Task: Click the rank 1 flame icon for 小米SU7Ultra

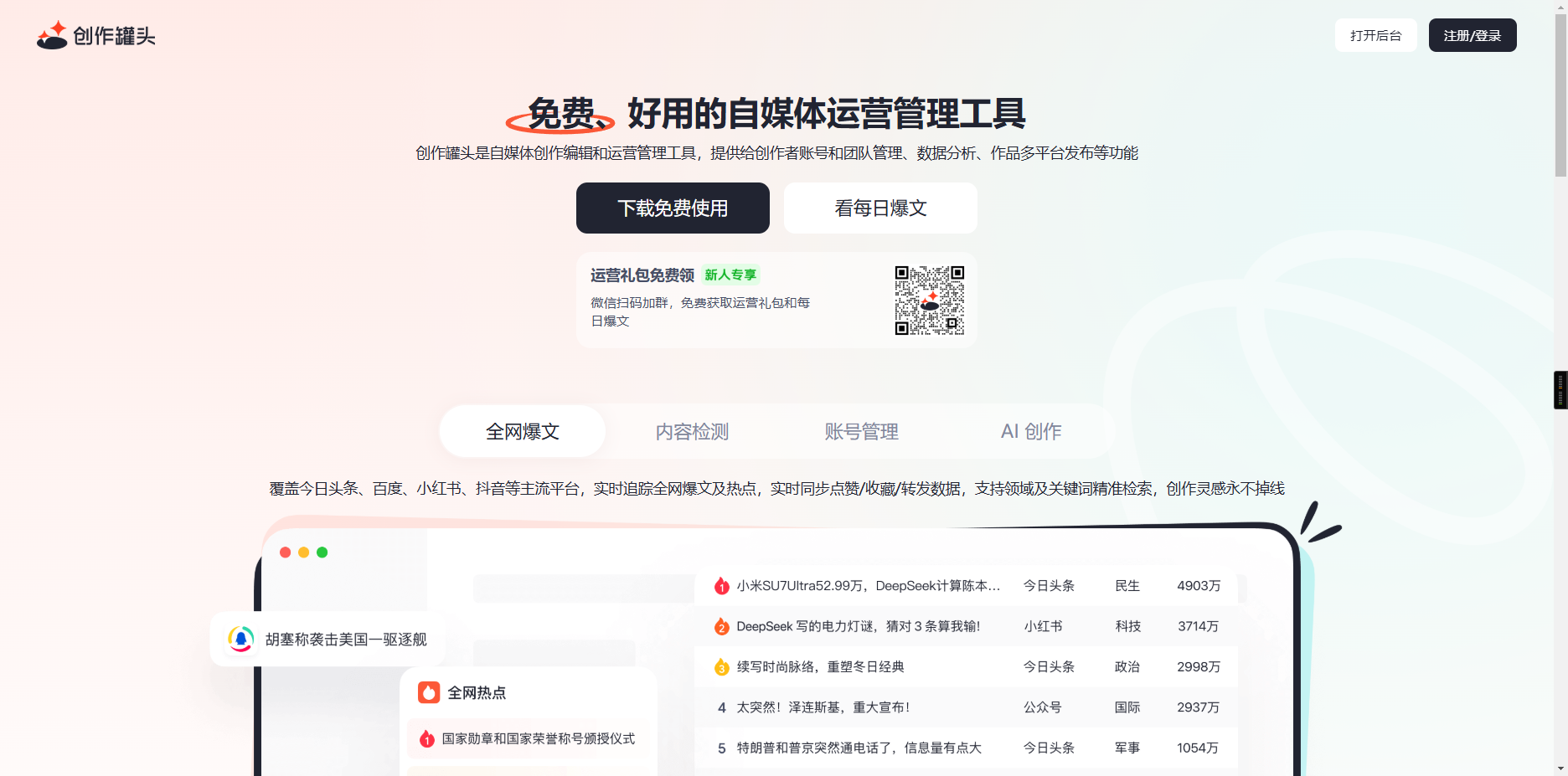Action: [721, 586]
